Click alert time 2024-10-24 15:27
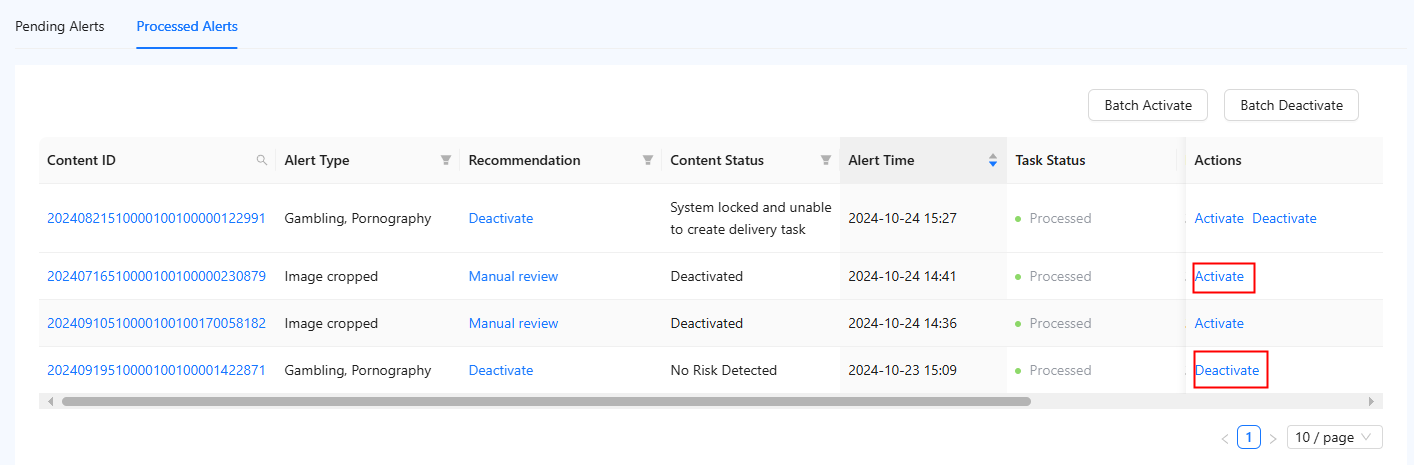Viewport: 1414px width, 465px height. 902,218
